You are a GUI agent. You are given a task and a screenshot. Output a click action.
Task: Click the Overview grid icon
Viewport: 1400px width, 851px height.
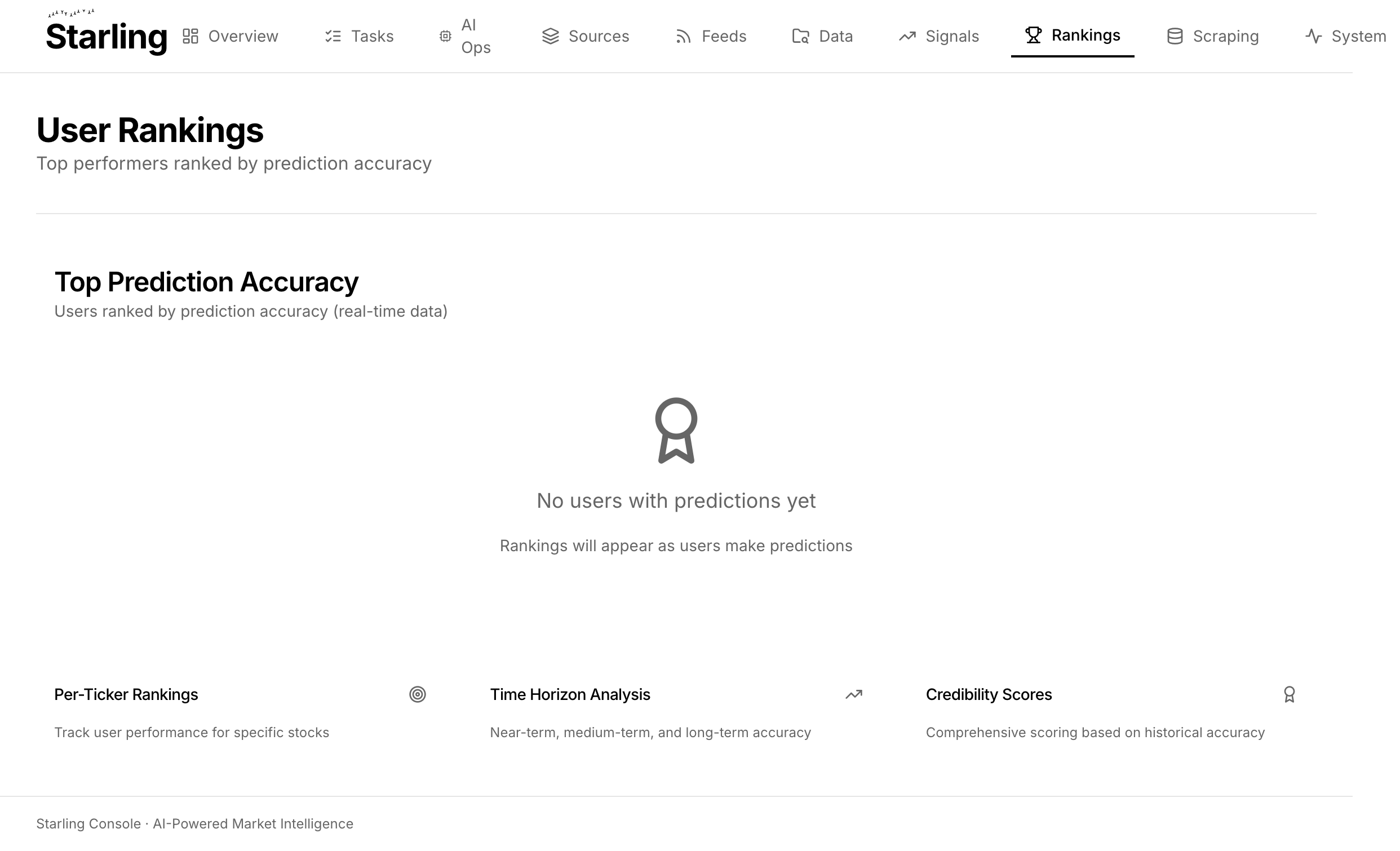(190, 37)
